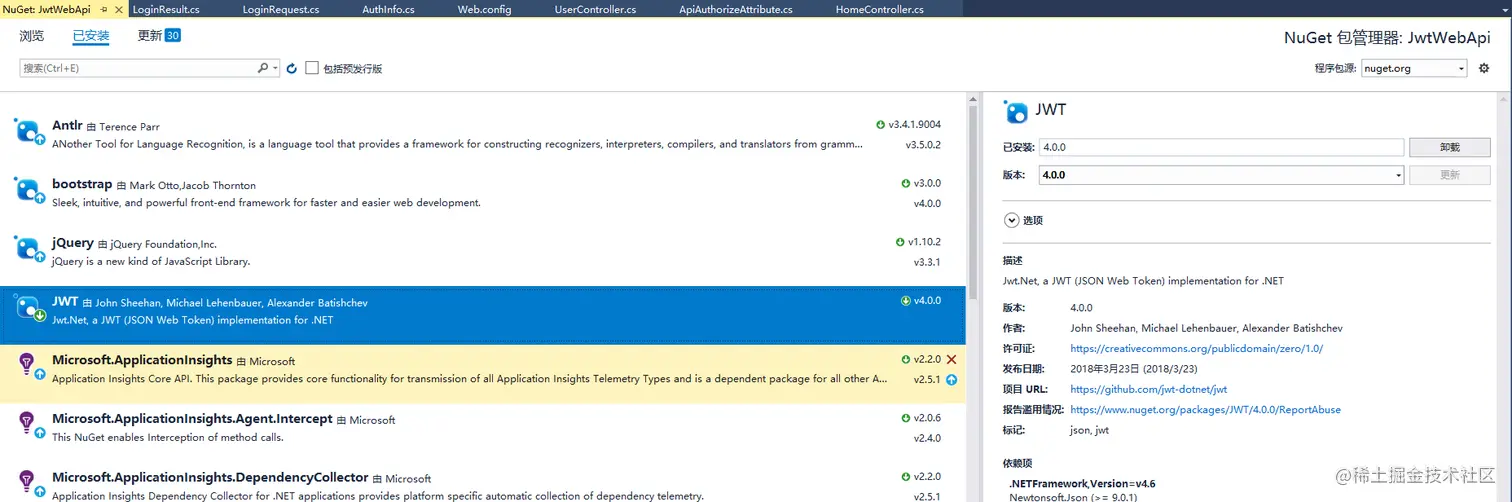This screenshot has width=1512, height=502.
Task: Select the Antlr package row
Action: pos(483,134)
